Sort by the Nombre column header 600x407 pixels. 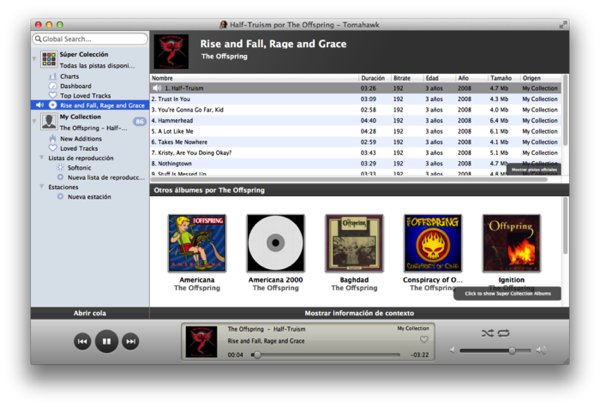pos(254,78)
